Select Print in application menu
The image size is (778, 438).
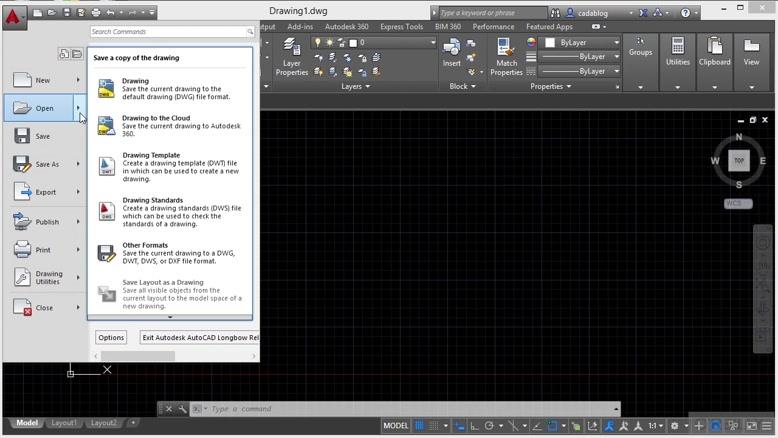(x=43, y=250)
